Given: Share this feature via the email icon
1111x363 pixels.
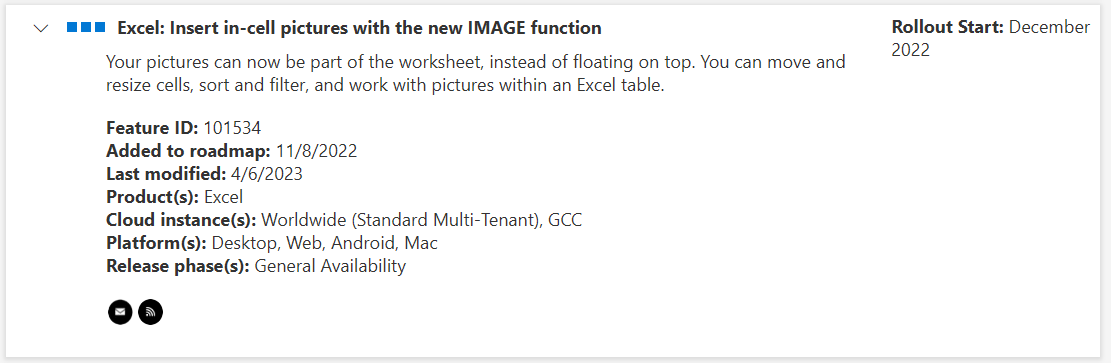Looking at the screenshot, I should pos(120,311).
